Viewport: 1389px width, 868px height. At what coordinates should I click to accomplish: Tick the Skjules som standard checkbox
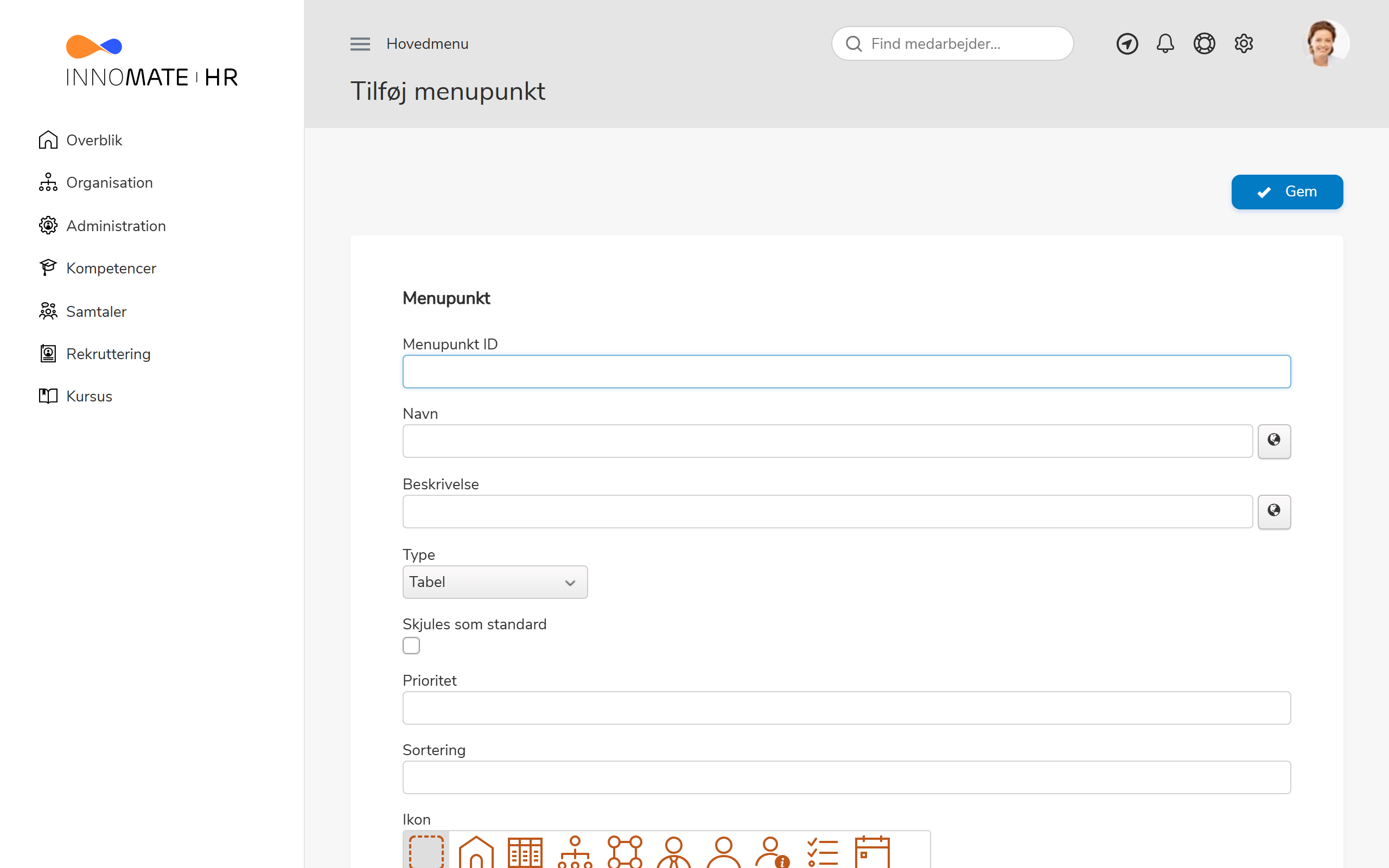click(411, 645)
